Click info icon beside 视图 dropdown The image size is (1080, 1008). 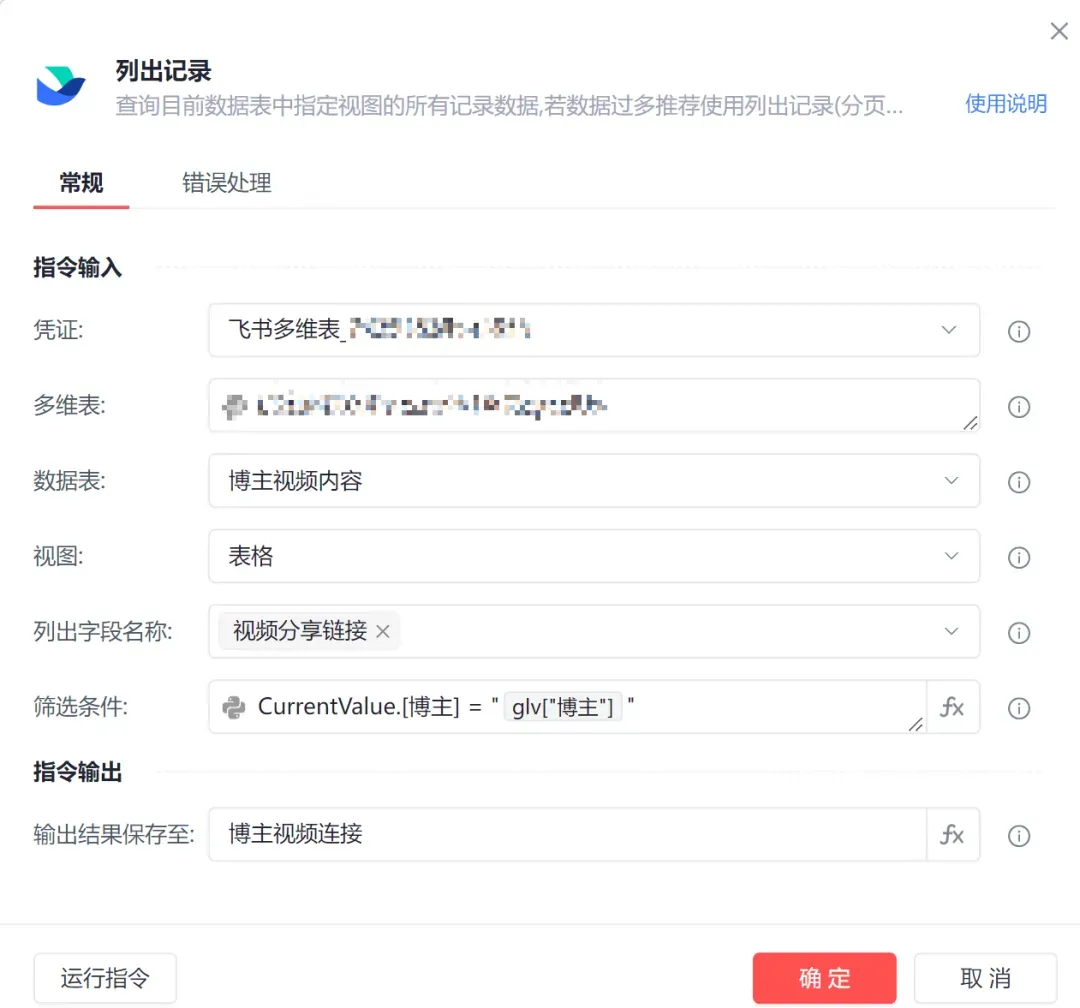coord(1018,558)
